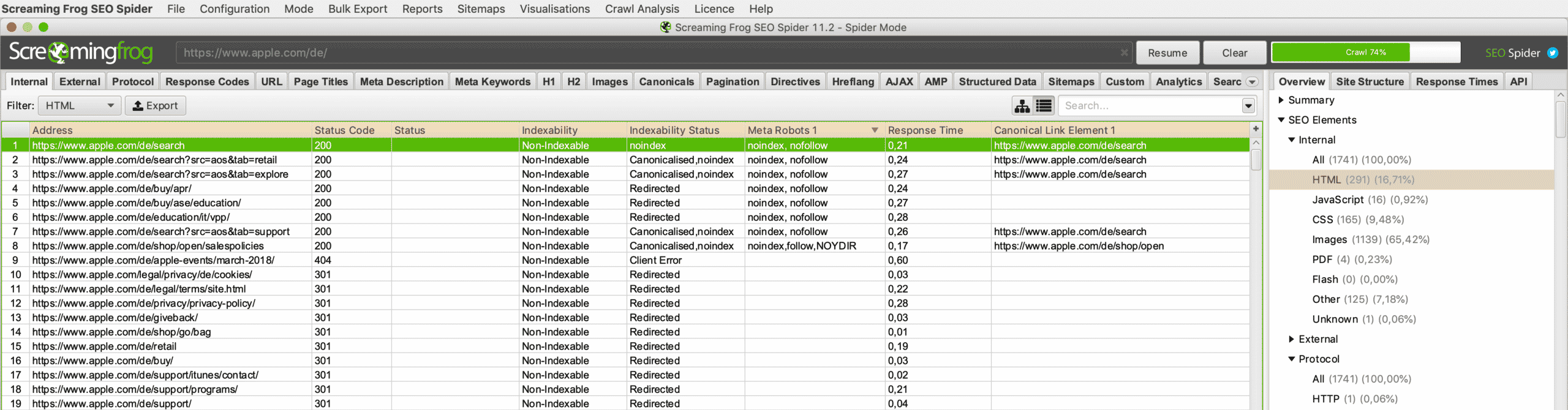Click the 'noindex,follow,NOYDIR' cell
Image resolution: width=1568 pixels, height=410 pixels.
pyautogui.click(x=815, y=246)
